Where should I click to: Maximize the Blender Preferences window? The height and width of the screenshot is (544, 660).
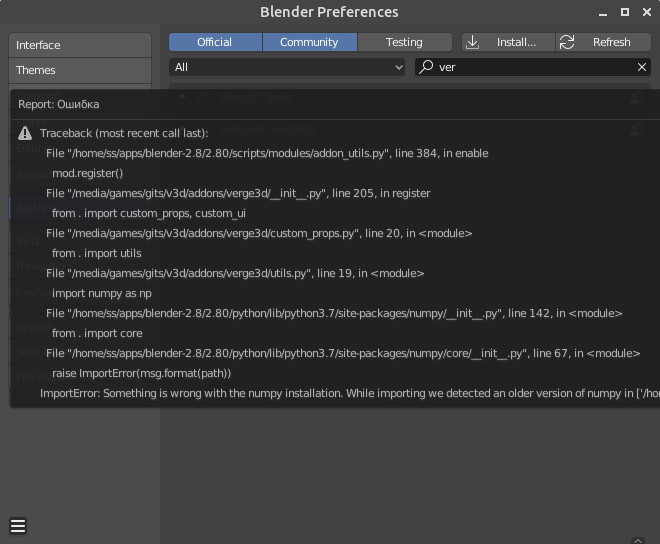click(625, 12)
